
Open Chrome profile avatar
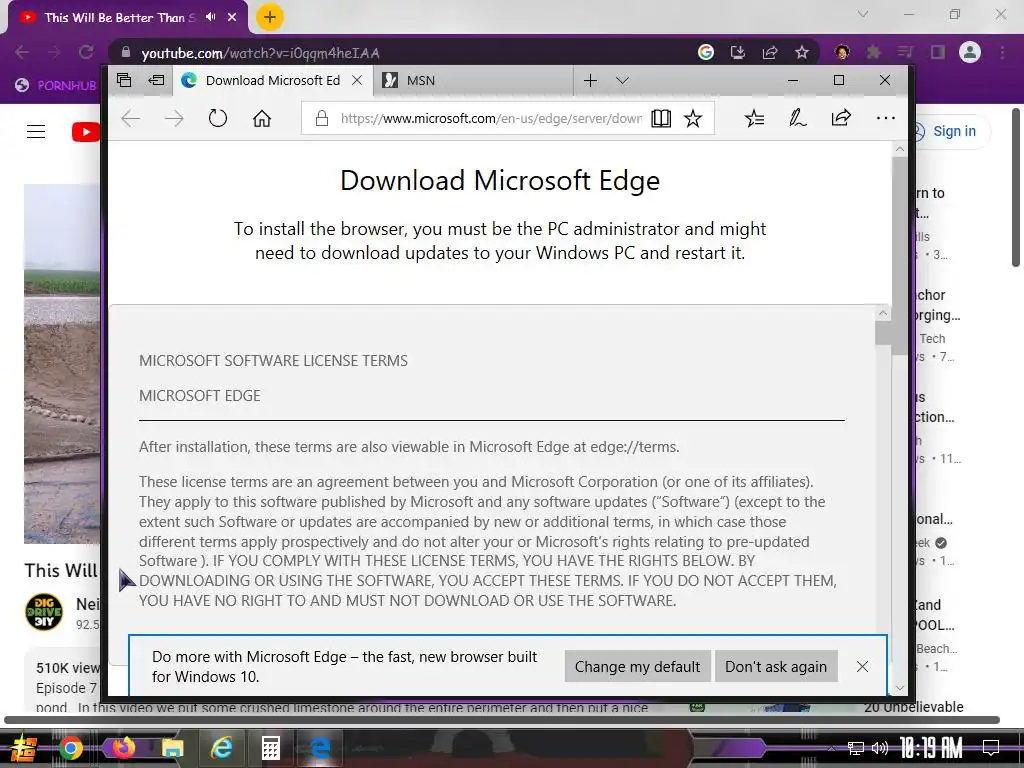coord(970,52)
